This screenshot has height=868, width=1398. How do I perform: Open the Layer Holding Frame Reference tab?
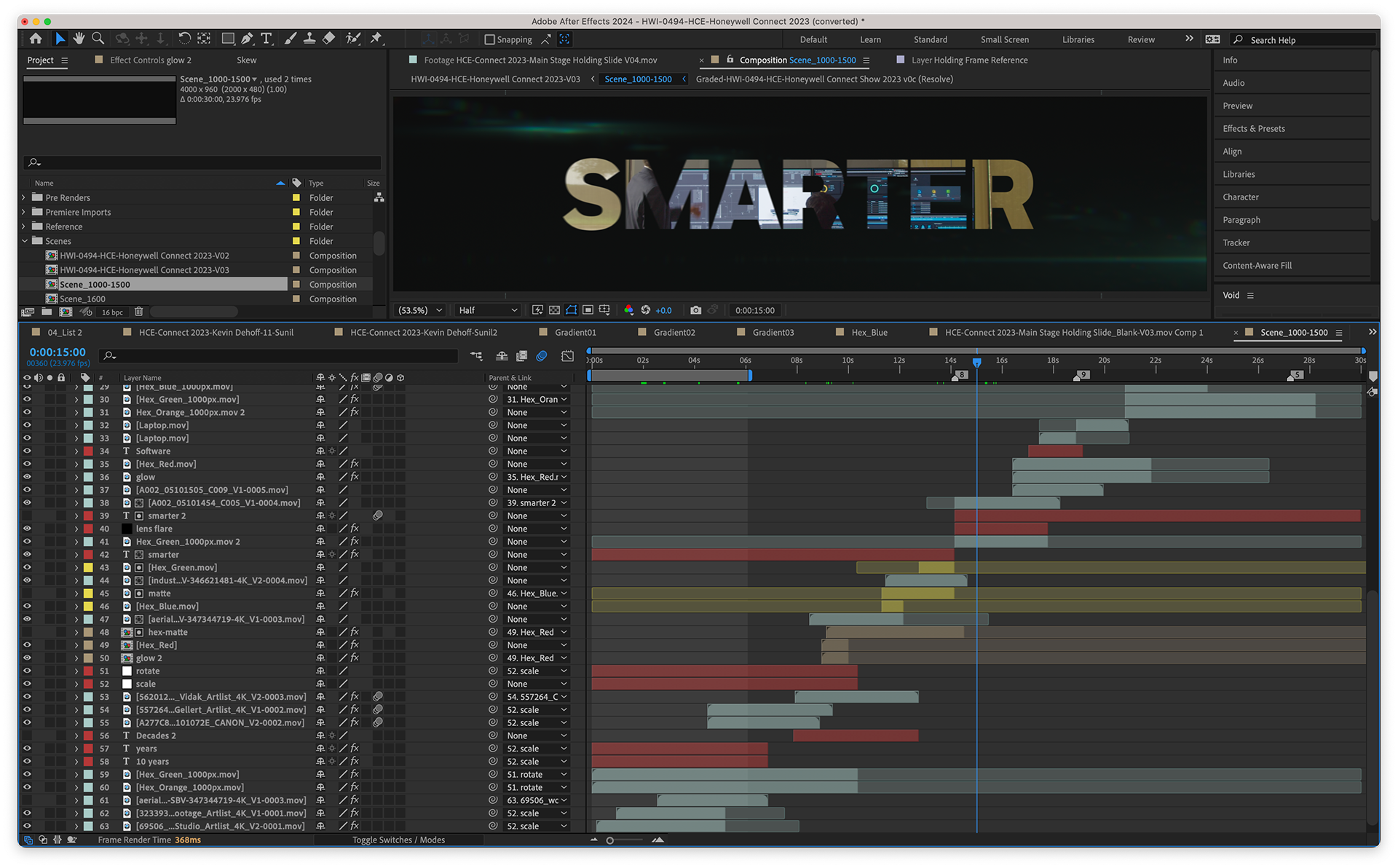969,60
